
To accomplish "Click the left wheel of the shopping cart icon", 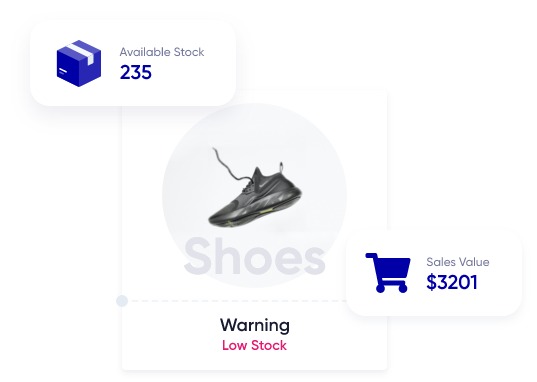I will tap(380, 288).
